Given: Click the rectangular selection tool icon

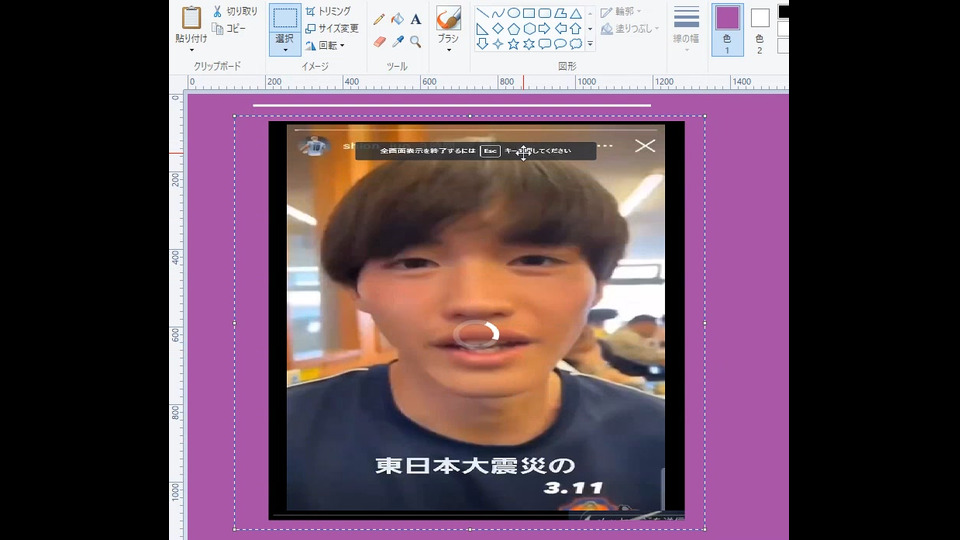Looking at the screenshot, I should tap(285, 18).
